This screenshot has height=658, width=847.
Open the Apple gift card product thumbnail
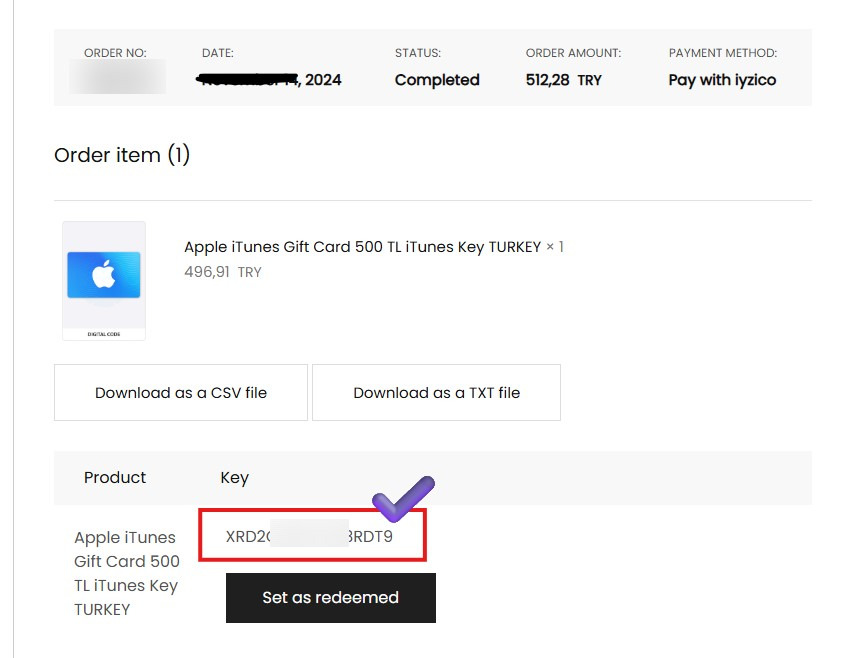(104, 280)
